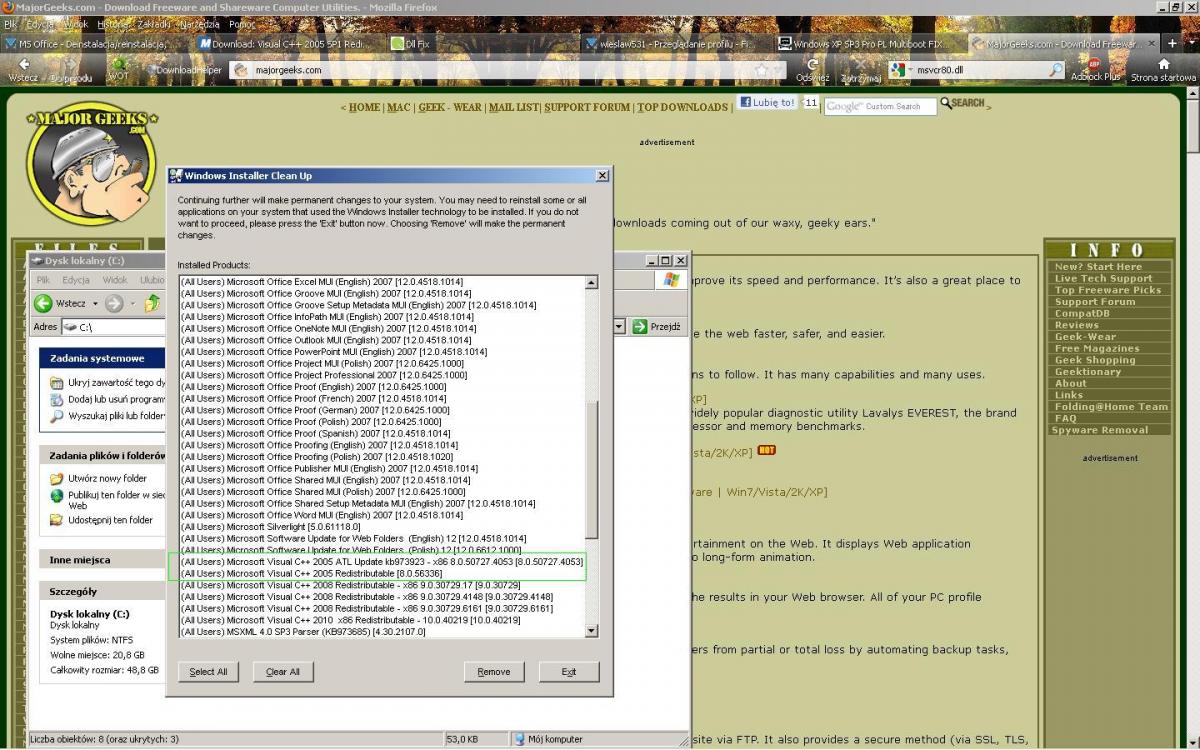1200x750 pixels.
Task: Click Installed Products list scrollbar thumb
Action: (x=591, y=470)
